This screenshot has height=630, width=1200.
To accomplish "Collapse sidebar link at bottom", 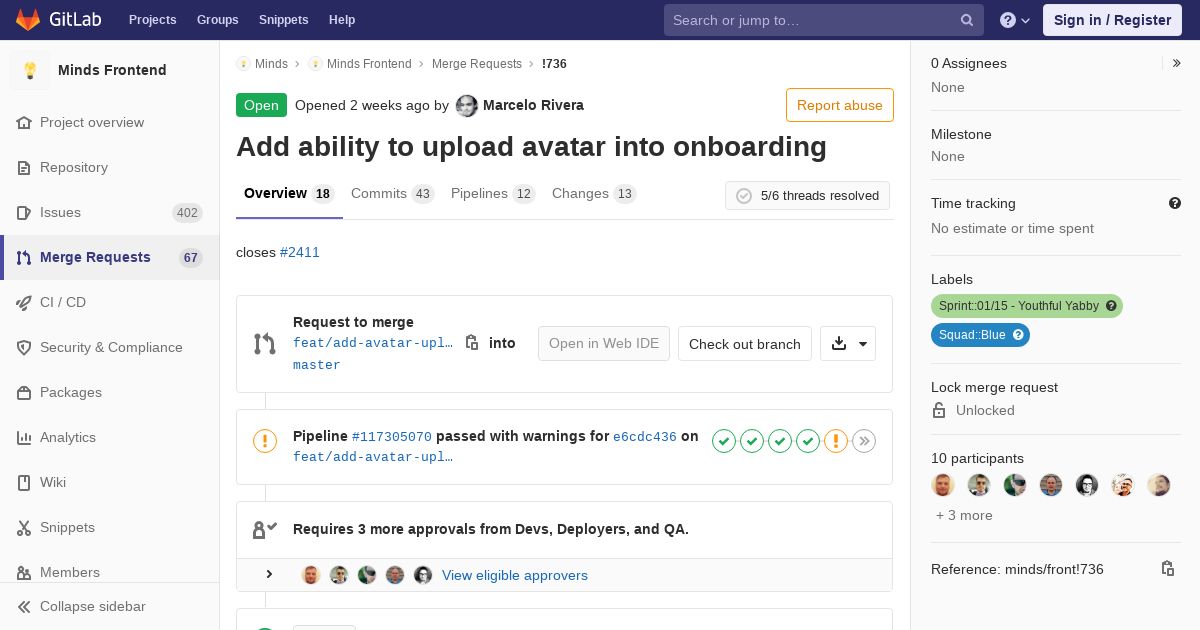I will 110,606.
